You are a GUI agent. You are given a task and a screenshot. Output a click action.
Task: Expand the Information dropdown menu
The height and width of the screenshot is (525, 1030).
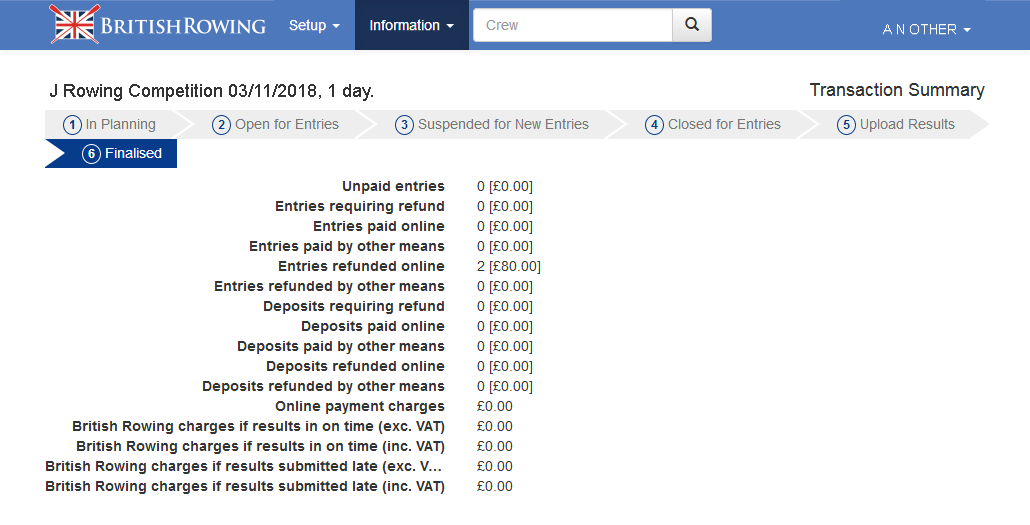pyautogui.click(x=411, y=25)
